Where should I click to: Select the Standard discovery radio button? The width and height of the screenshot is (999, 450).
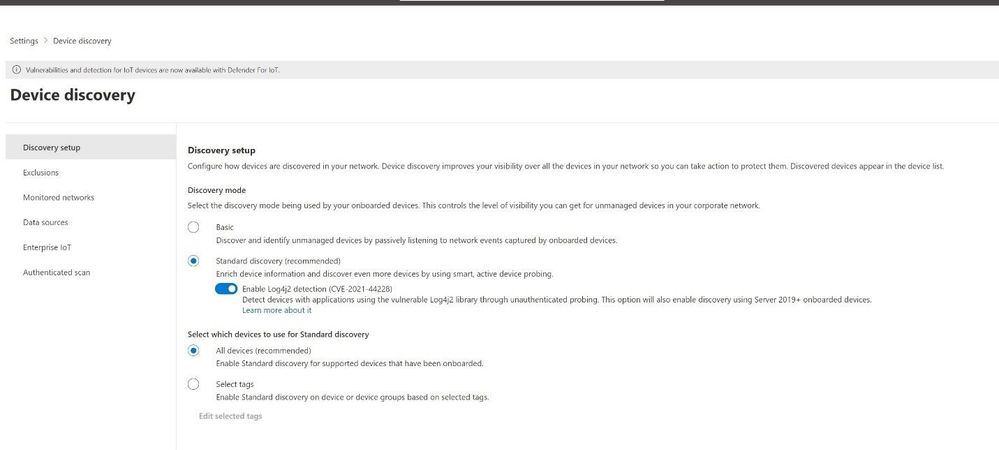[x=194, y=261]
